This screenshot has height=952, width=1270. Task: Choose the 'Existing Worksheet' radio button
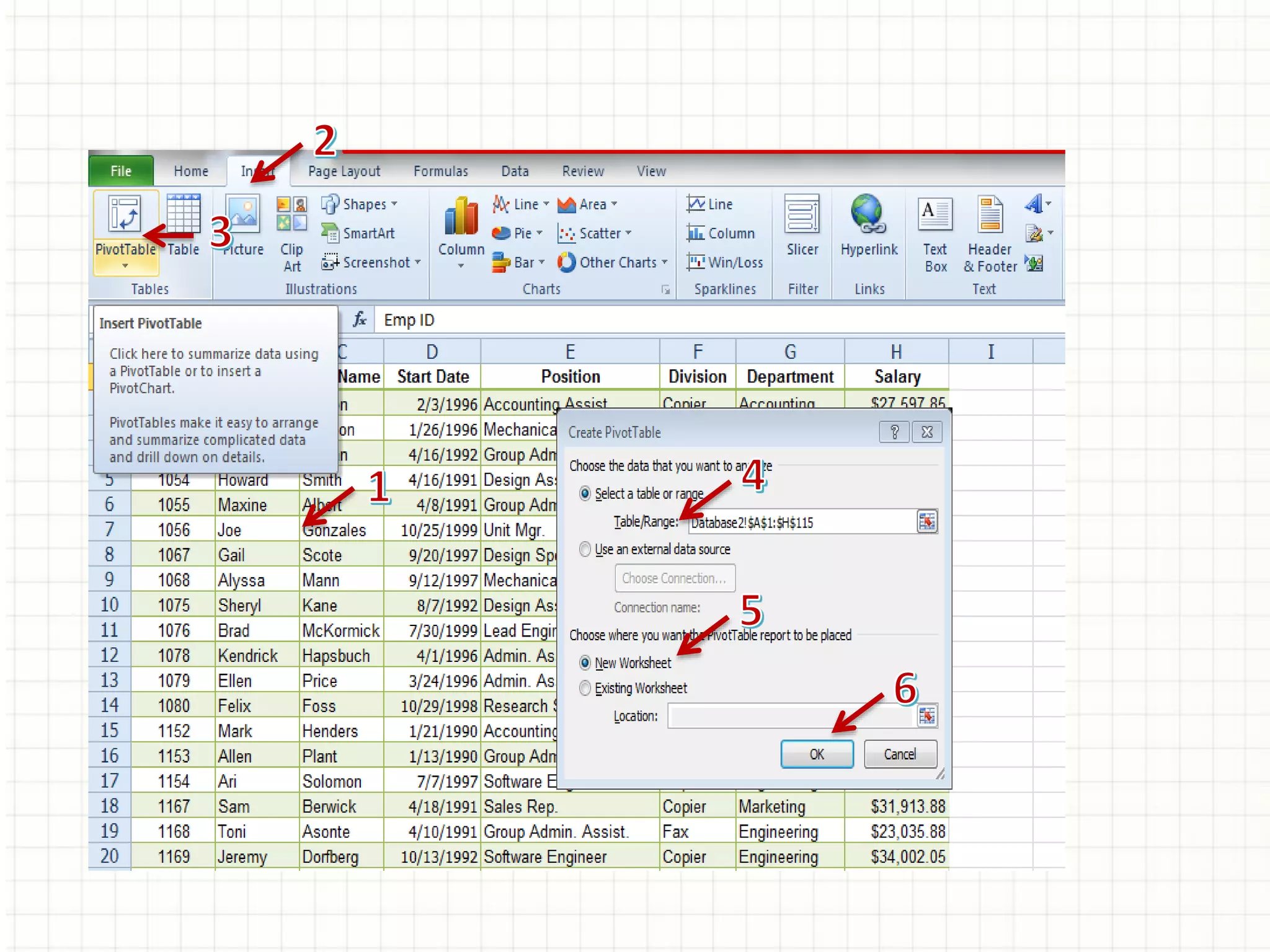click(585, 688)
